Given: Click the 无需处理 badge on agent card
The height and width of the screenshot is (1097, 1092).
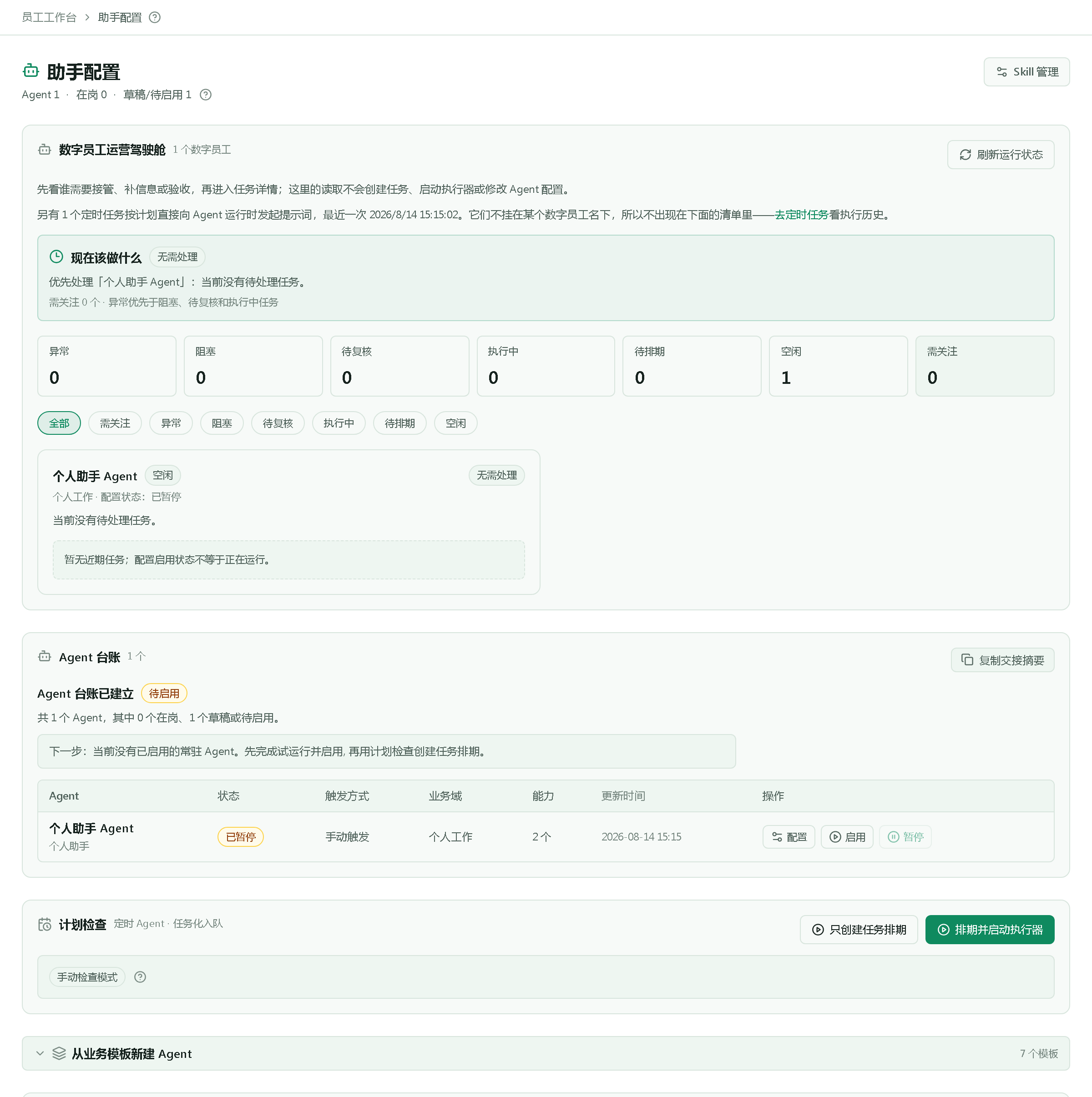Looking at the screenshot, I should click(496, 475).
